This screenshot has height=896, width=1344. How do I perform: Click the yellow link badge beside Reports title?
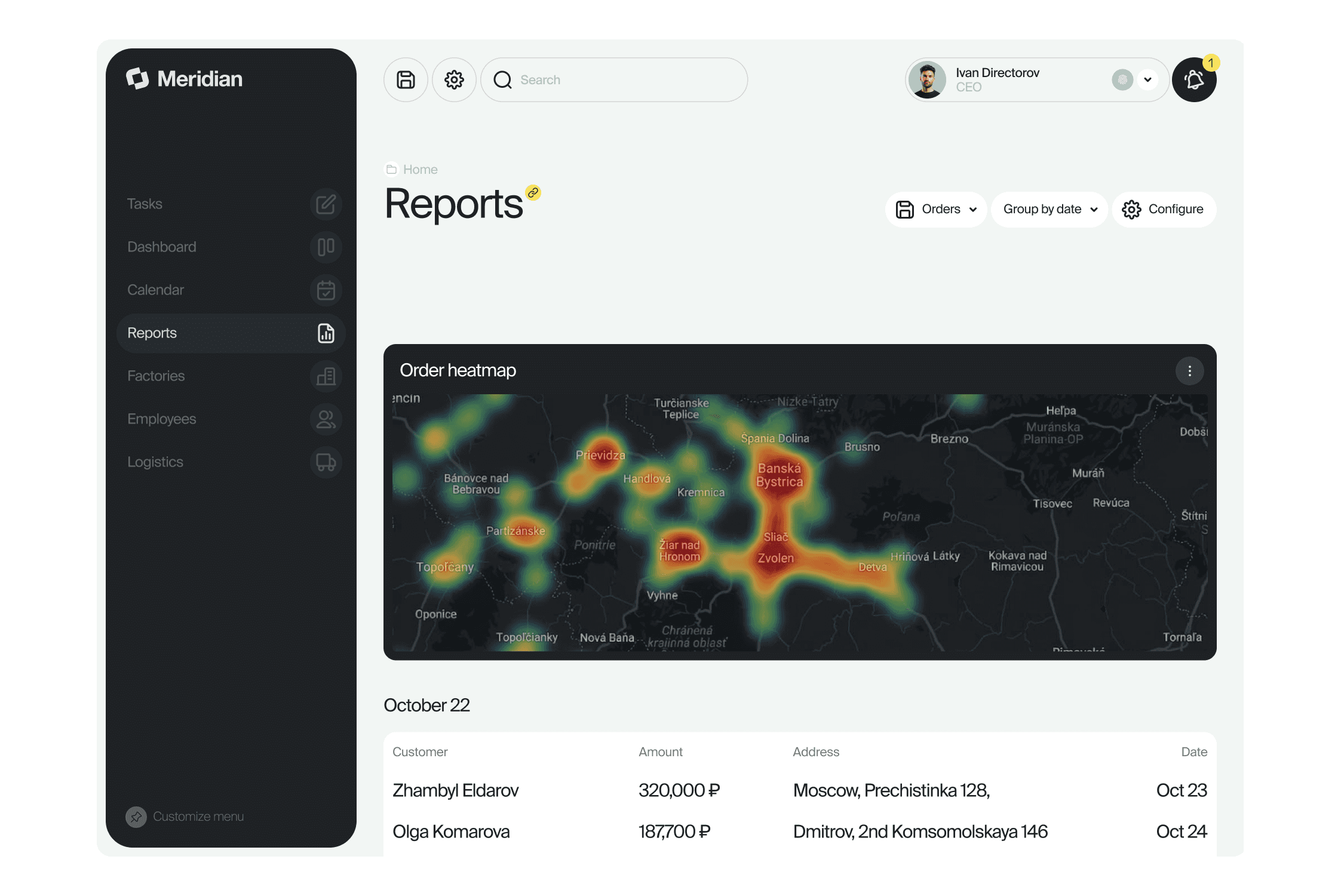click(533, 192)
